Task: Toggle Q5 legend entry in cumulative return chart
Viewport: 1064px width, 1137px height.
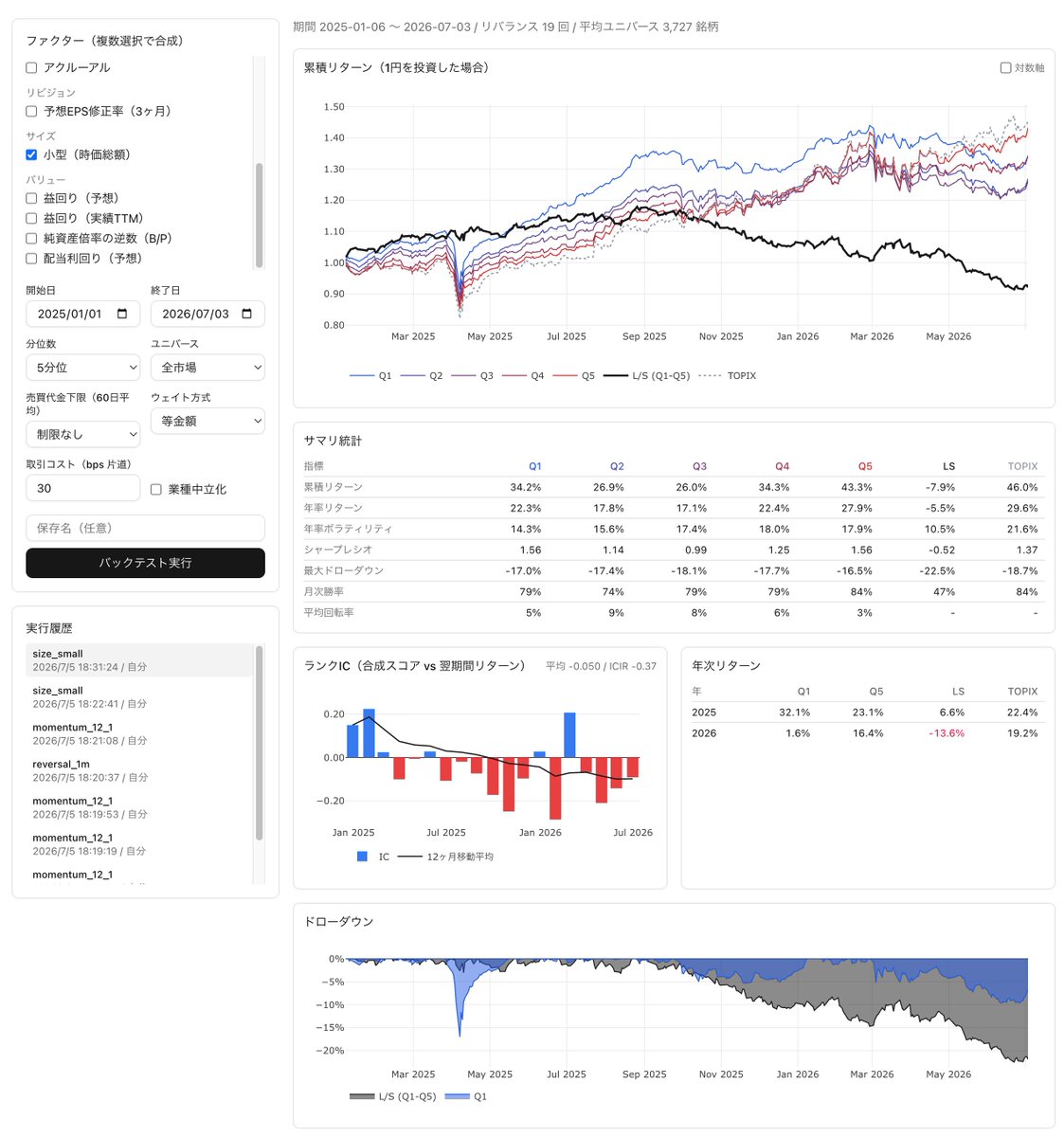Action: pos(574,376)
